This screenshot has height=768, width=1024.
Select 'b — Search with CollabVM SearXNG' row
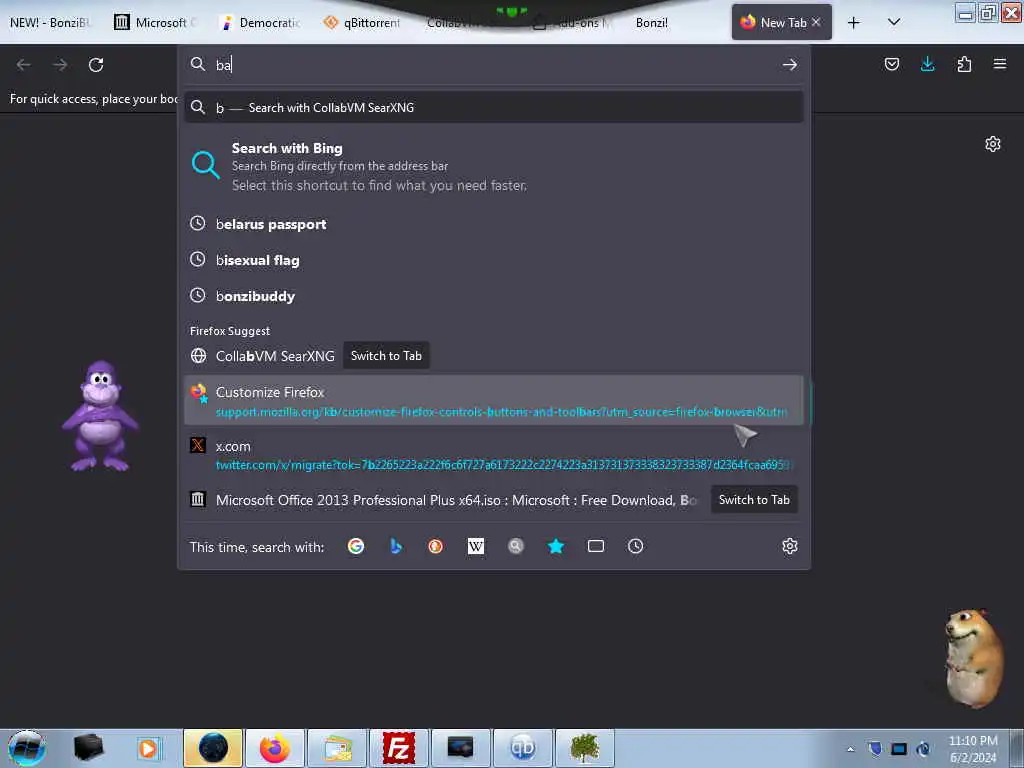[x=494, y=108]
